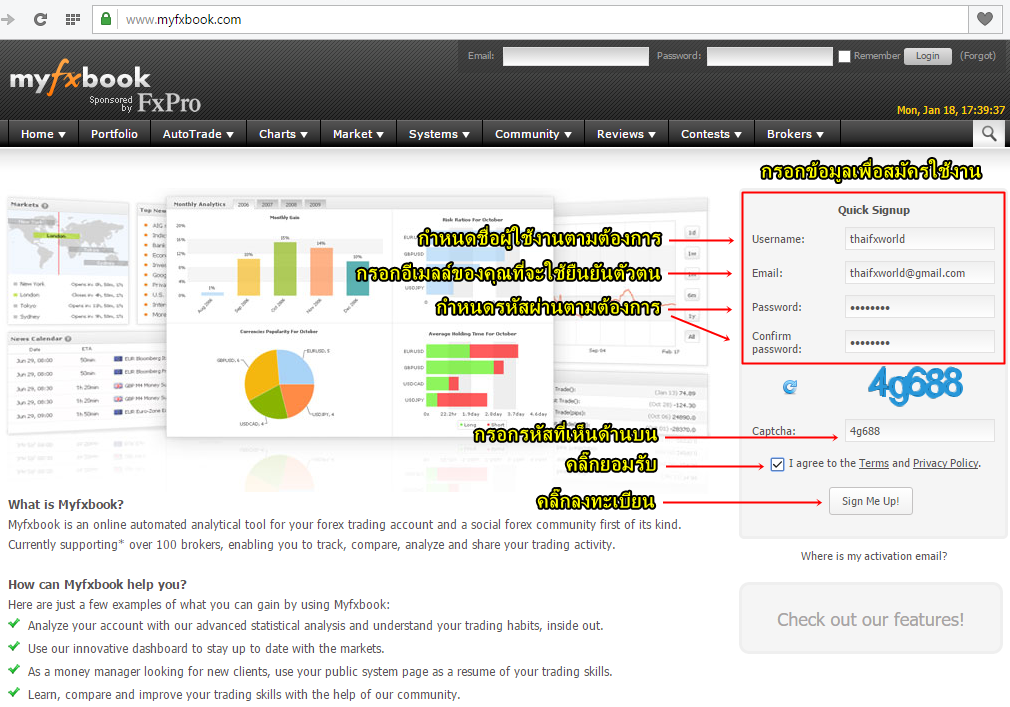This screenshot has height=707, width=1010.
Task: Click the signup Username field
Action: [919, 239]
